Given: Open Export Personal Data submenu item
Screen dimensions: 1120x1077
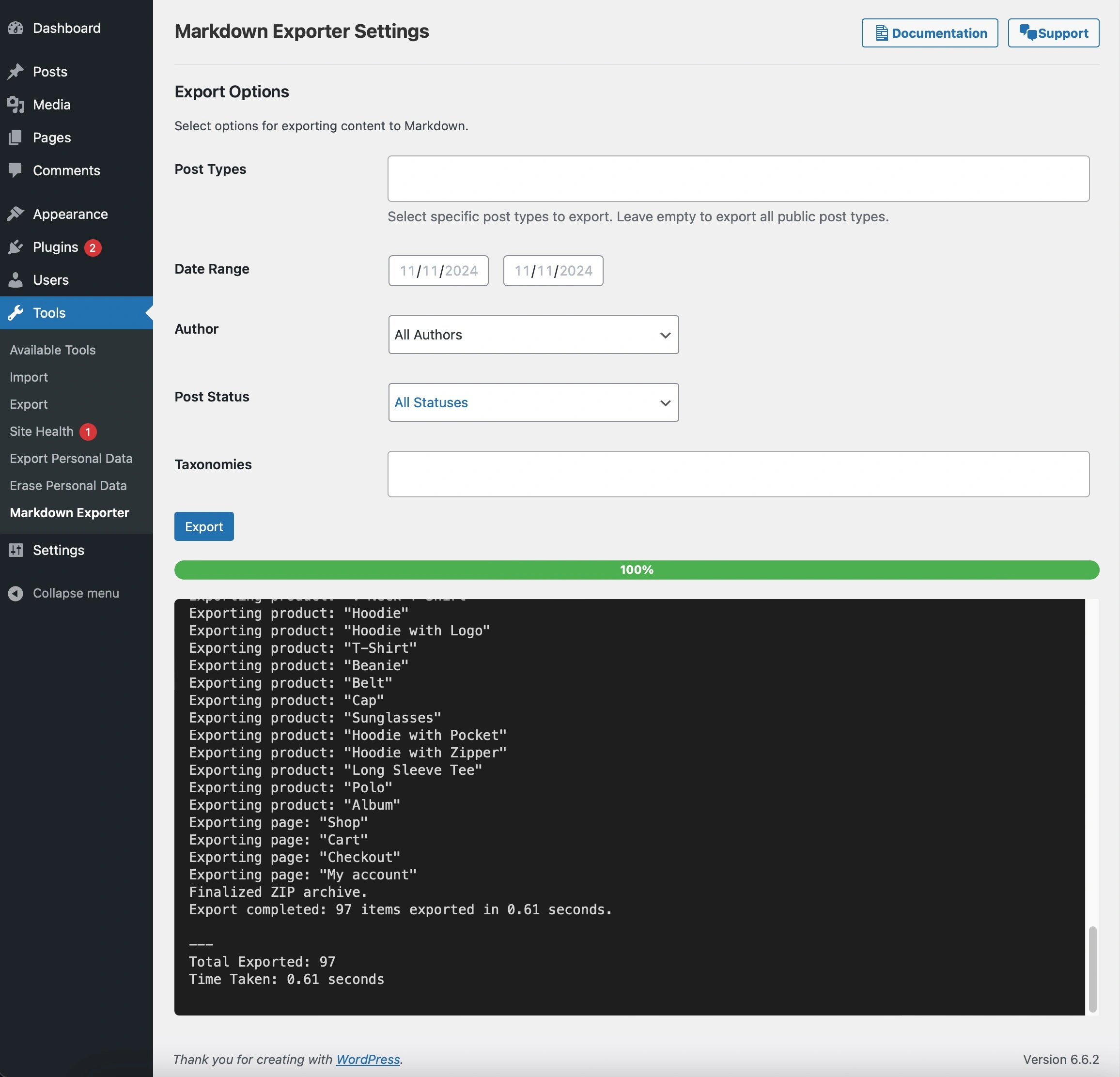Looking at the screenshot, I should click(x=71, y=458).
